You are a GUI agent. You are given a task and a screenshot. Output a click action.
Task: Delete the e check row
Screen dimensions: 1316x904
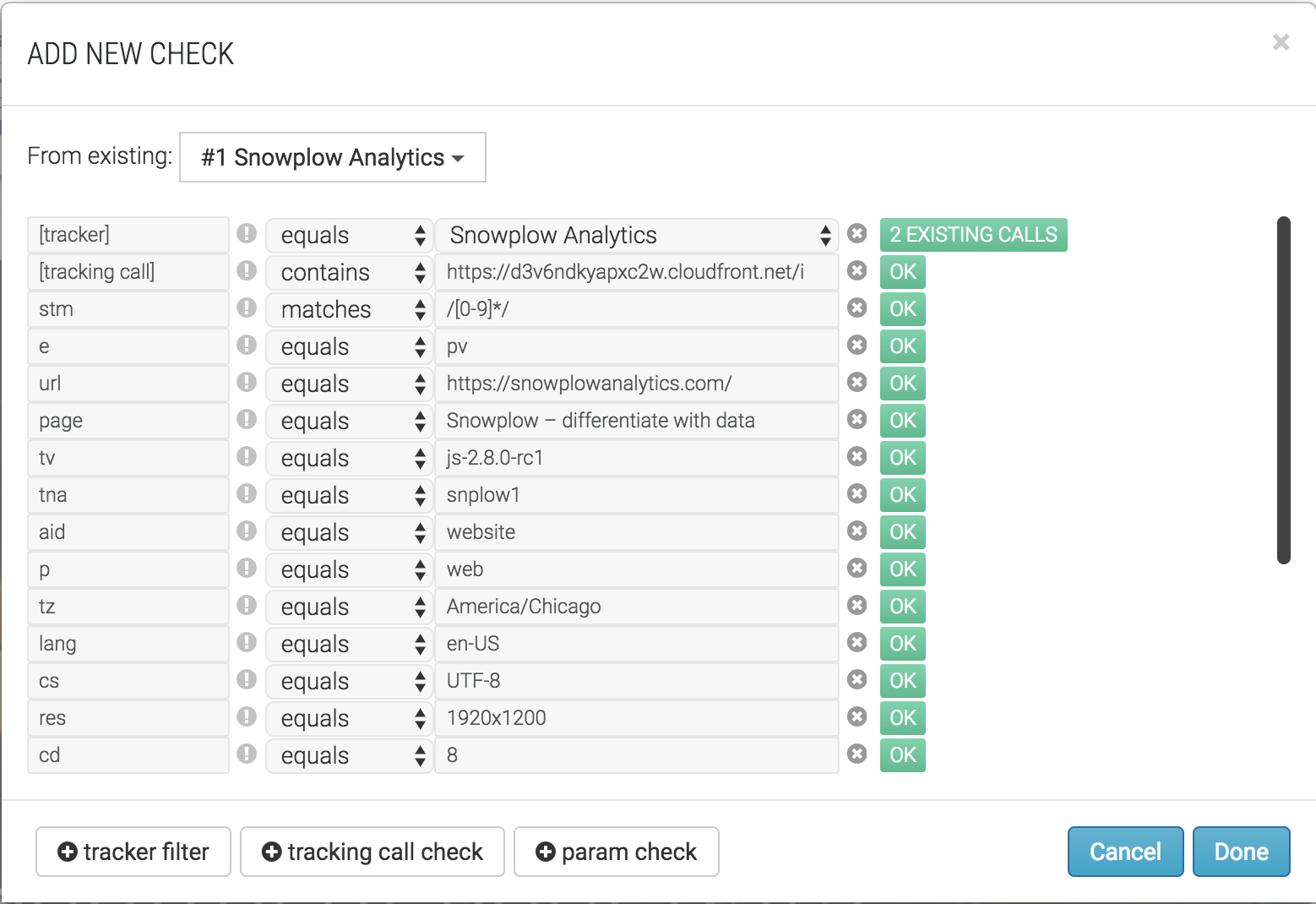856,346
